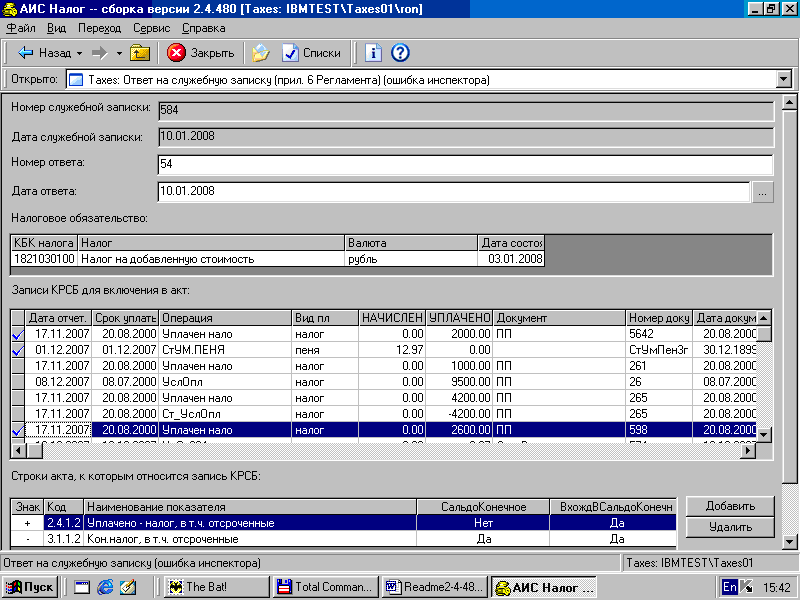The image size is (800, 600).
Task: Open the Назад history dropdown arrow
Action: click(x=79, y=53)
